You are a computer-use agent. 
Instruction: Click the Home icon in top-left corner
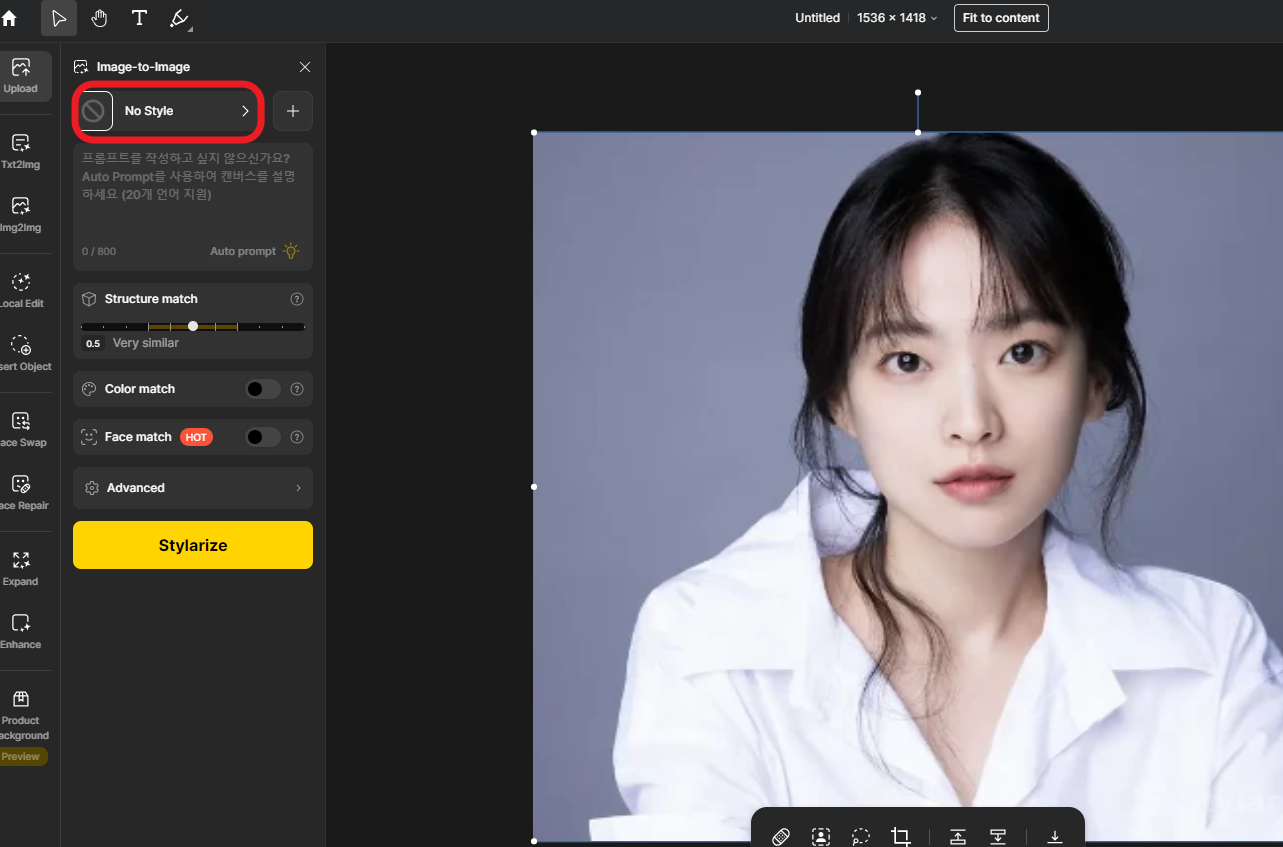(10, 17)
